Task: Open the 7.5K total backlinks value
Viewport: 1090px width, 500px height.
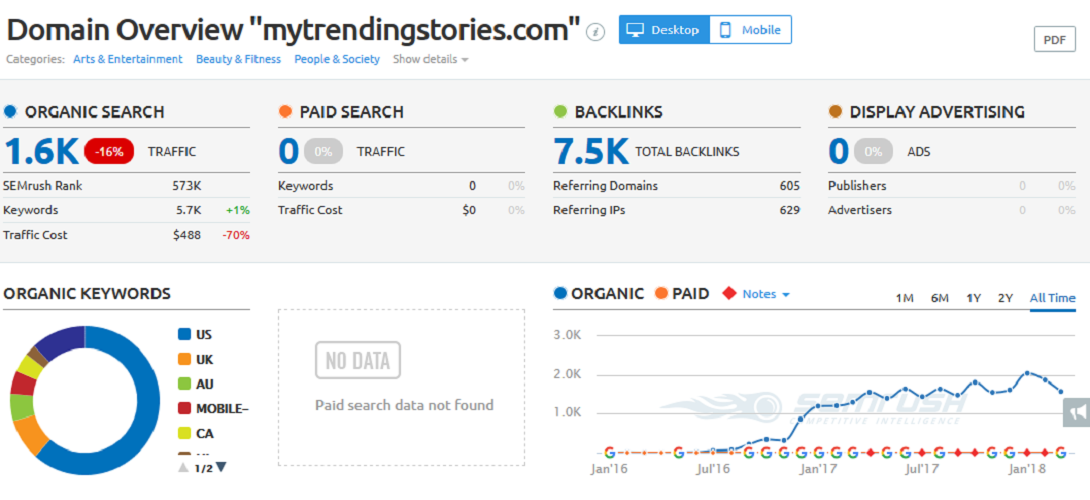Action: [x=591, y=152]
